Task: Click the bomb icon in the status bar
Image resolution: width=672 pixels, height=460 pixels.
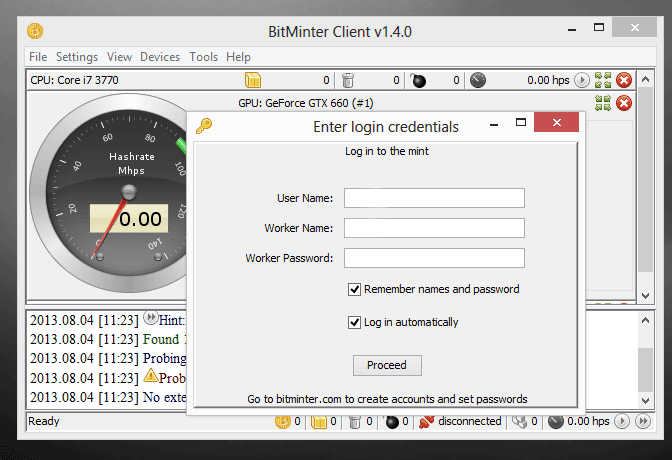Action: (x=391, y=422)
